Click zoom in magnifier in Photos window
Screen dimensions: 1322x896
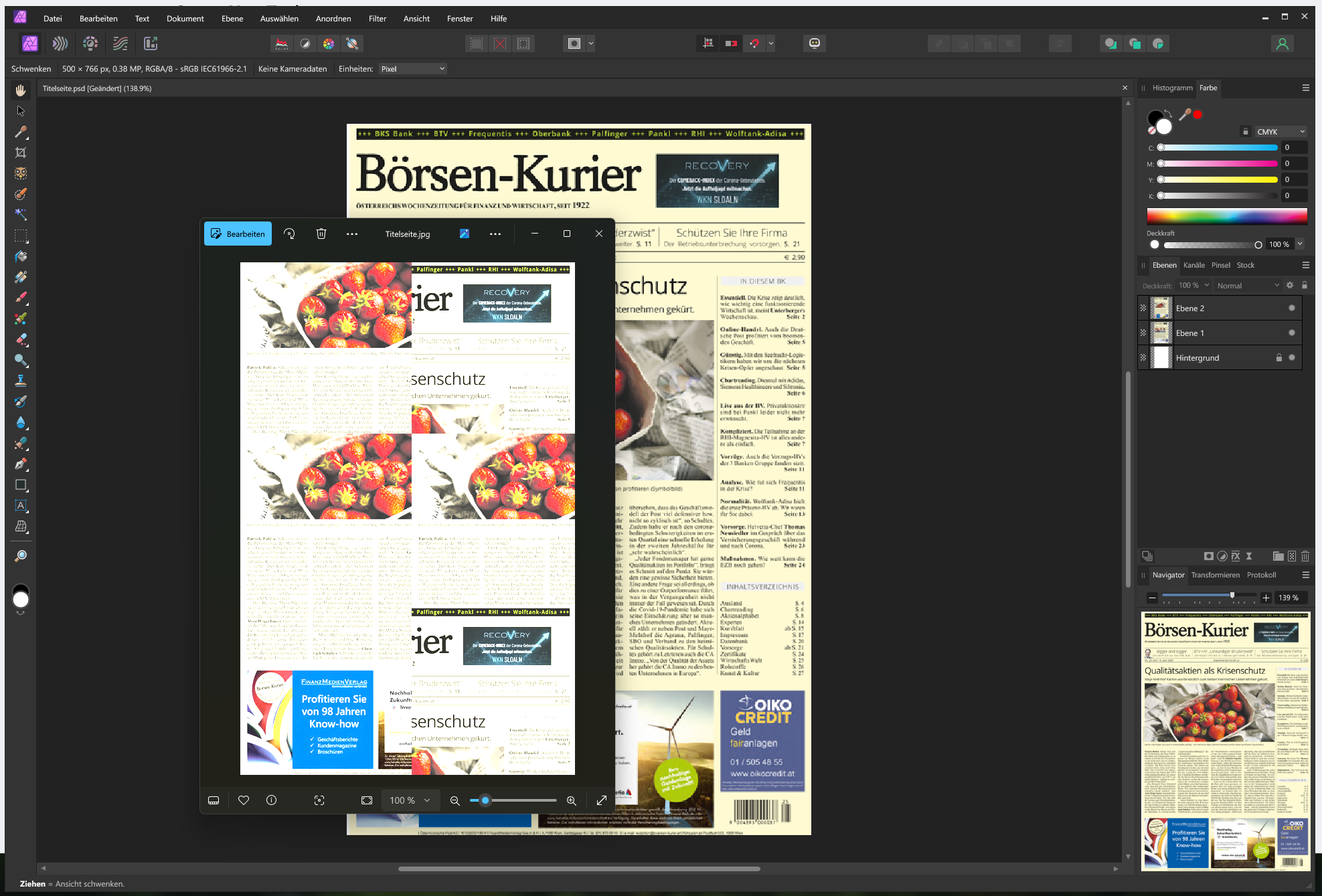pos(572,800)
